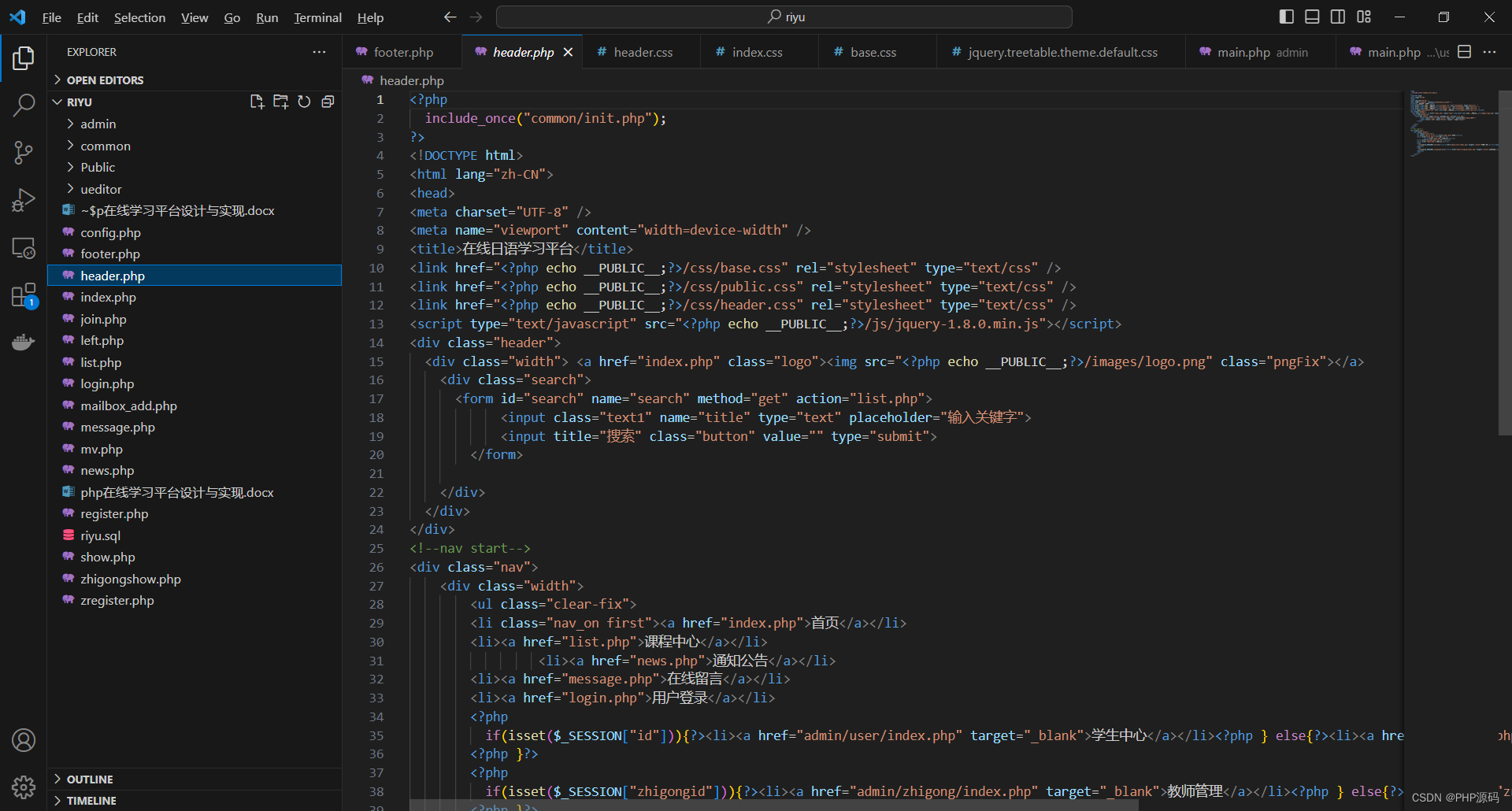Toggle the bottom panel
The image size is (1512, 811).
(1312, 17)
